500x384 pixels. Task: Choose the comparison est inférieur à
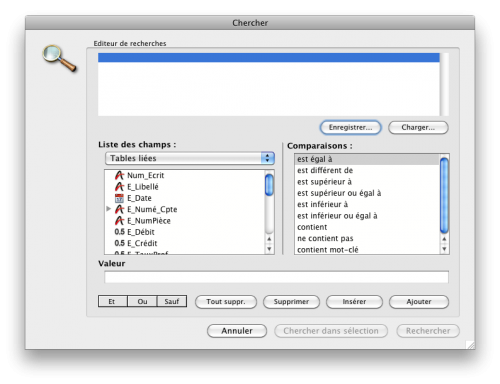click(367, 205)
